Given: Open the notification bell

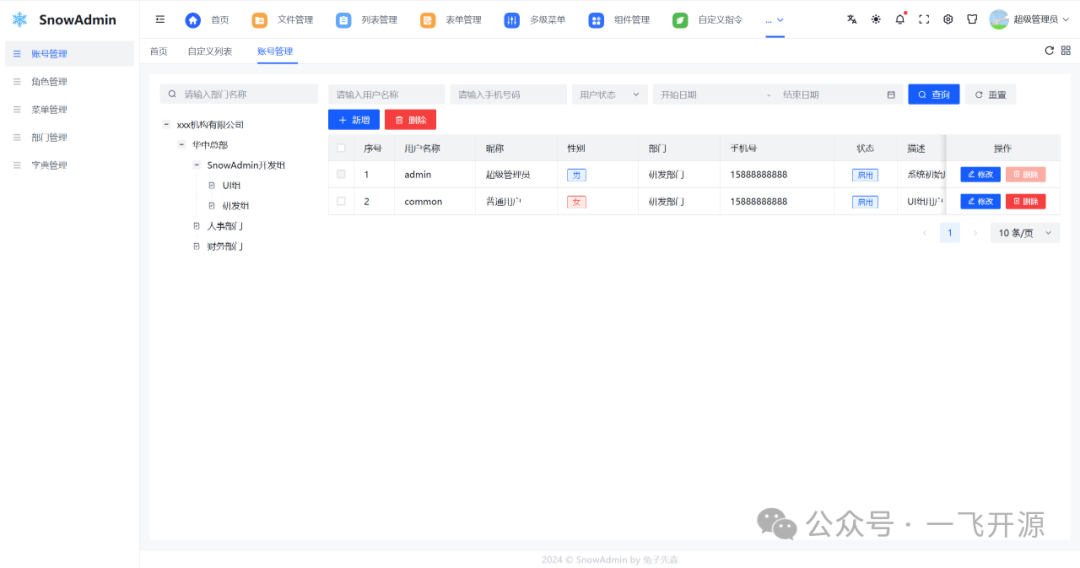Looking at the screenshot, I should pyautogui.click(x=900, y=19).
